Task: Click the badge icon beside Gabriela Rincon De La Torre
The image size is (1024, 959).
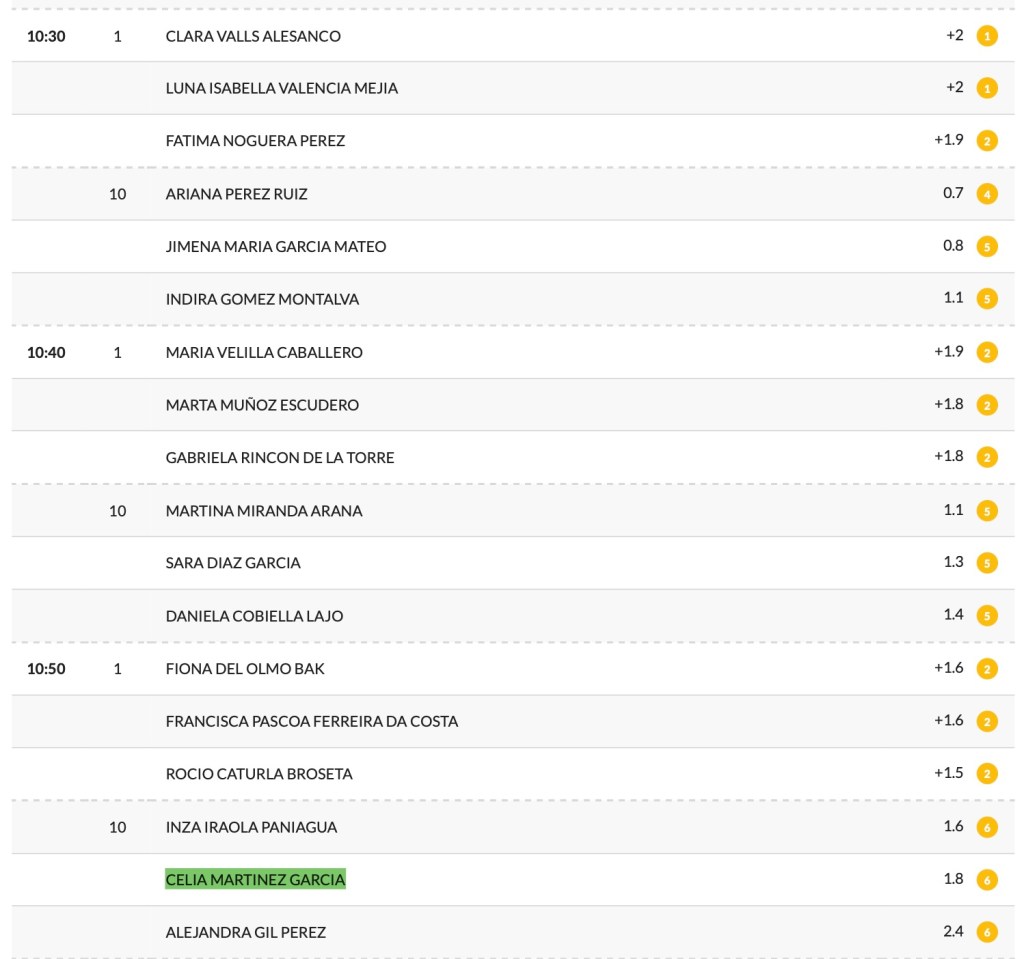Action: coord(987,457)
